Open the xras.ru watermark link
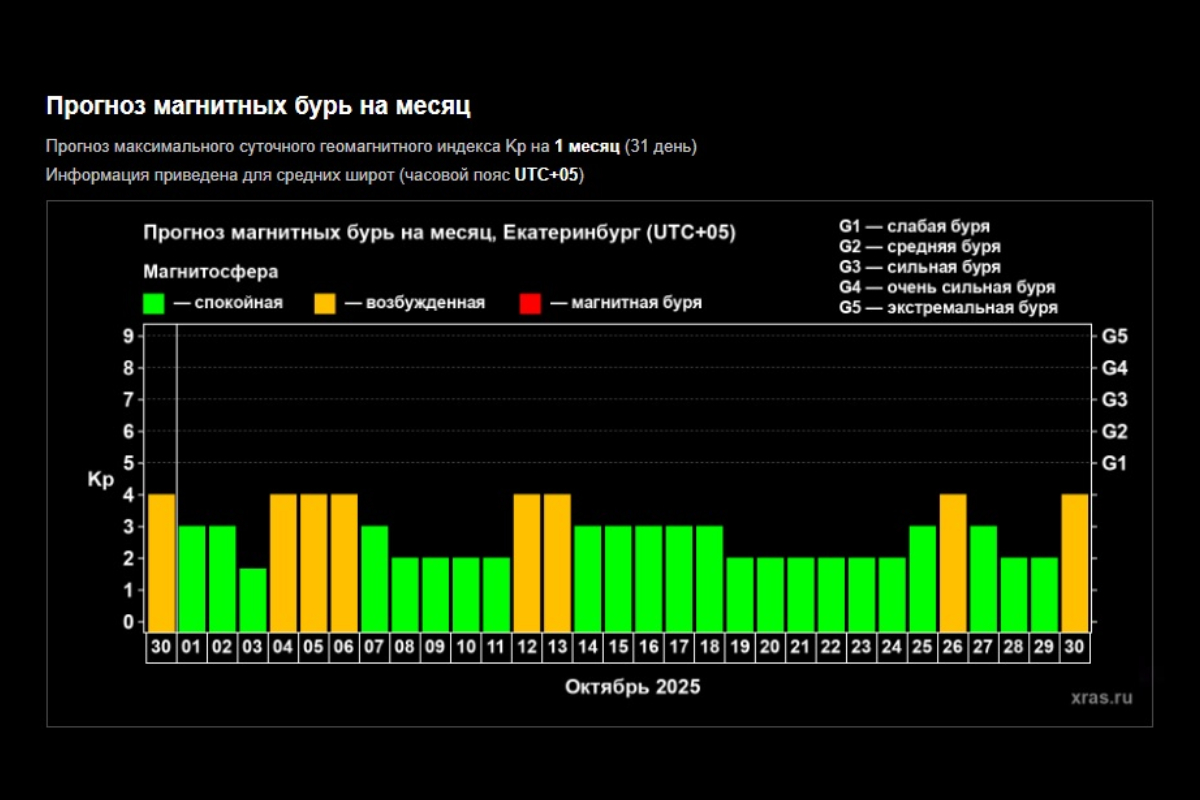This screenshot has height=800, width=1200. click(x=1100, y=698)
